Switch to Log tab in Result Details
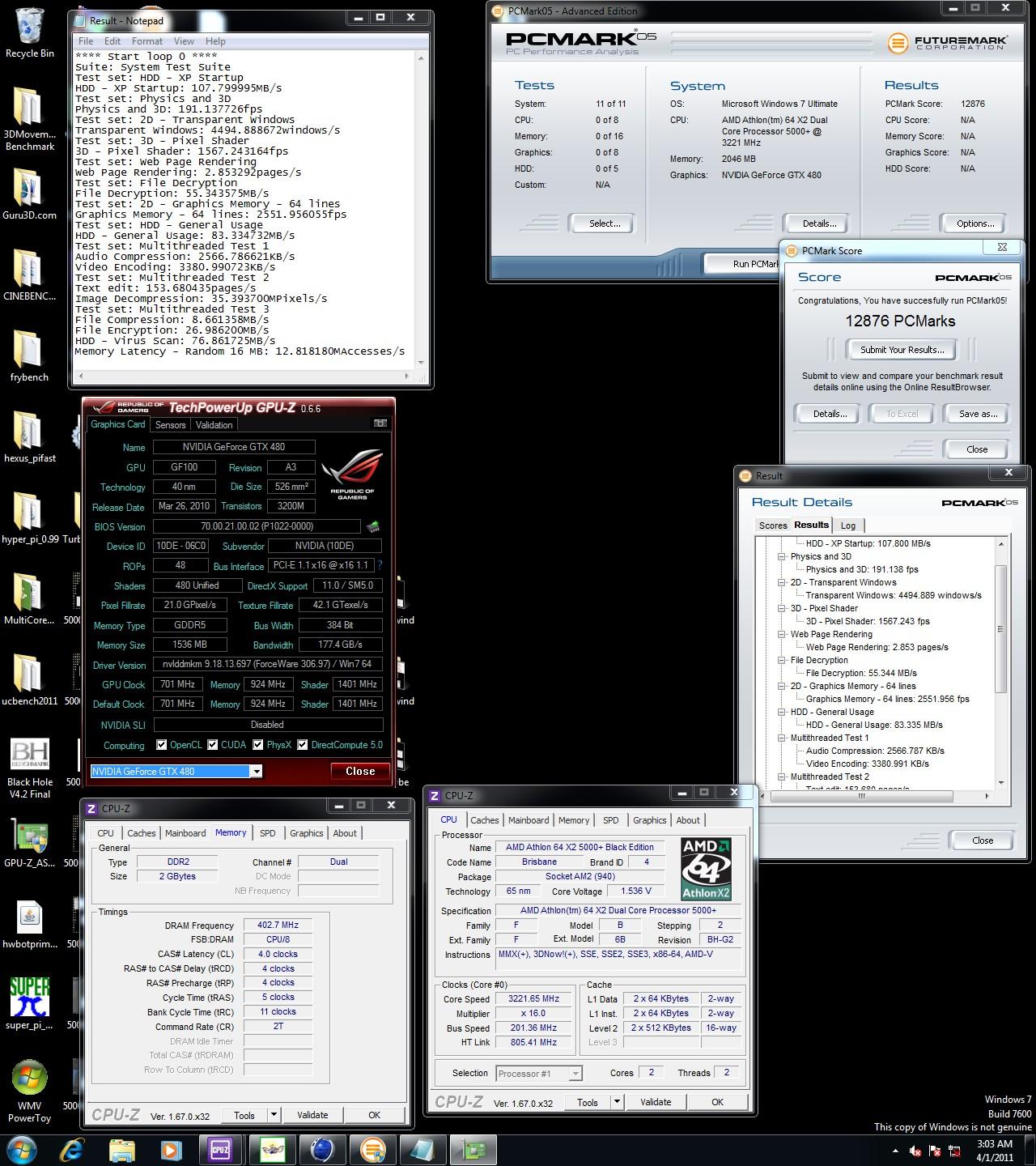 tap(848, 526)
